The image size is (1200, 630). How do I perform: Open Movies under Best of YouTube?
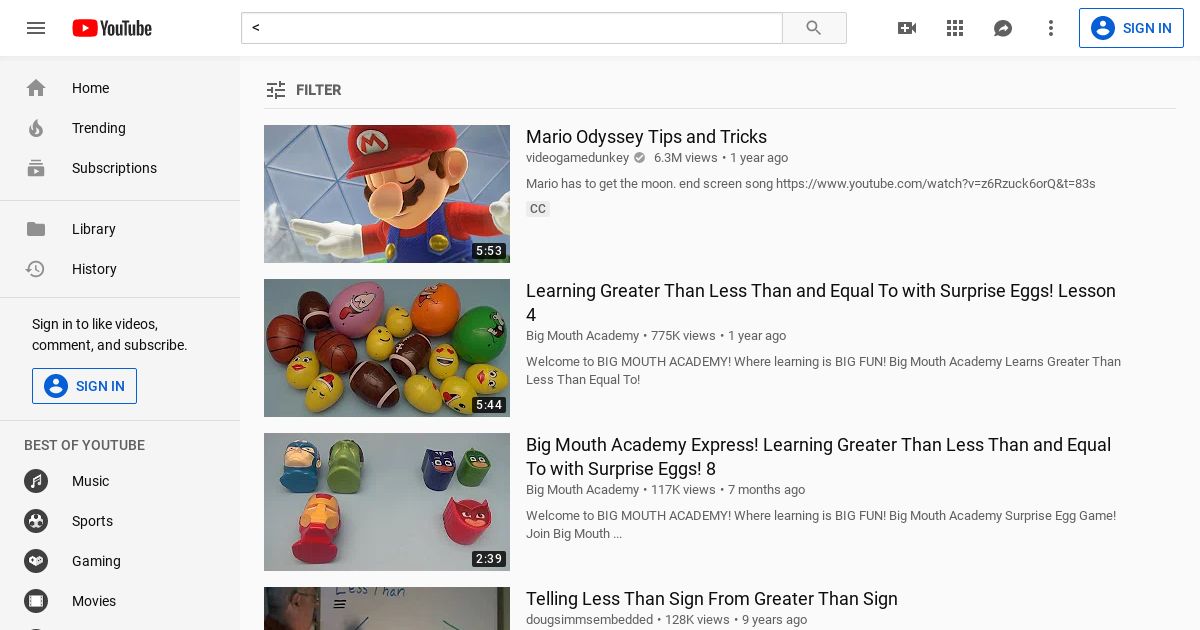point(120,601)
